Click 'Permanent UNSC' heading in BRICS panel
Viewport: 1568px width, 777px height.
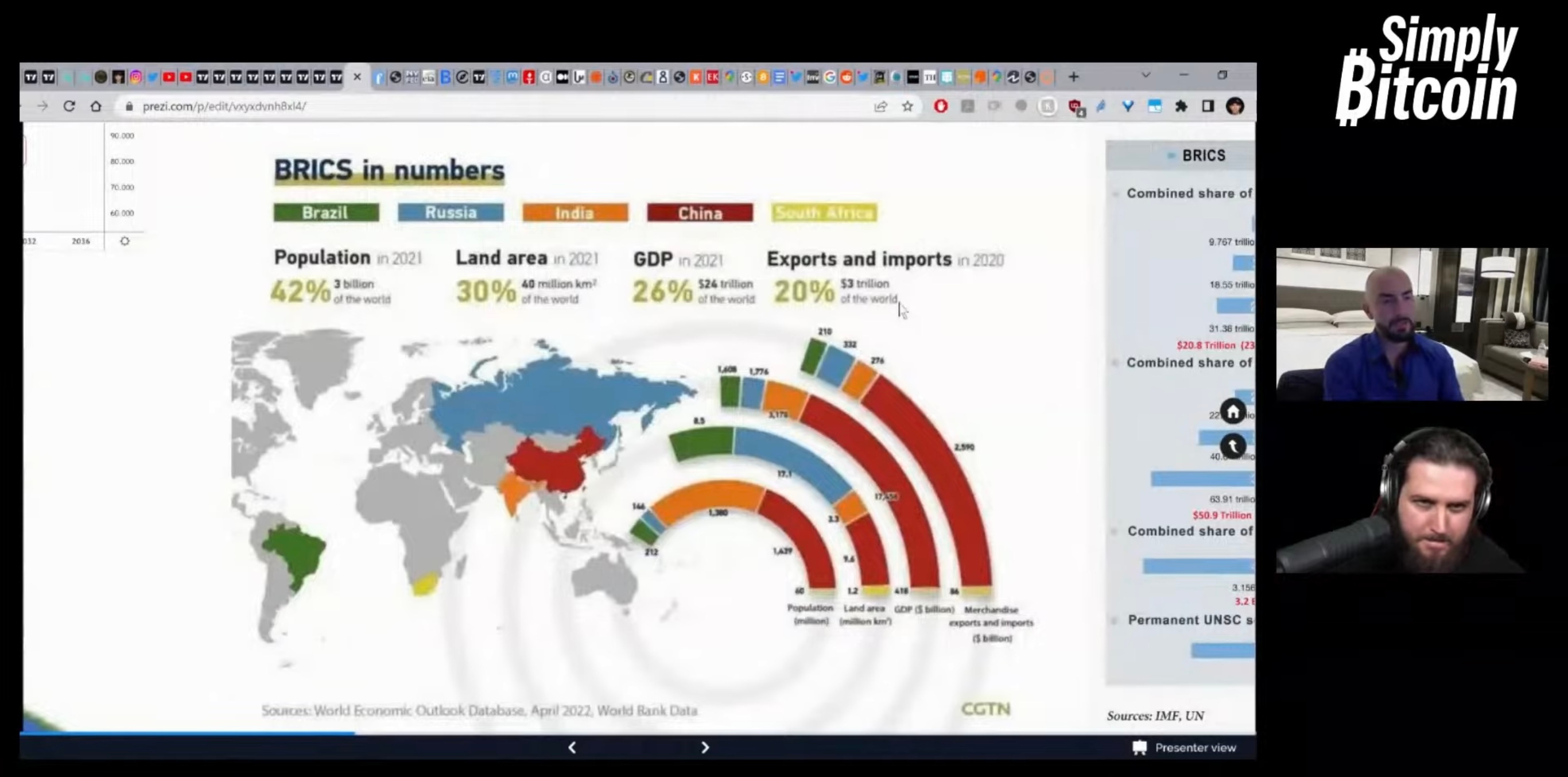coord(1190,620)
